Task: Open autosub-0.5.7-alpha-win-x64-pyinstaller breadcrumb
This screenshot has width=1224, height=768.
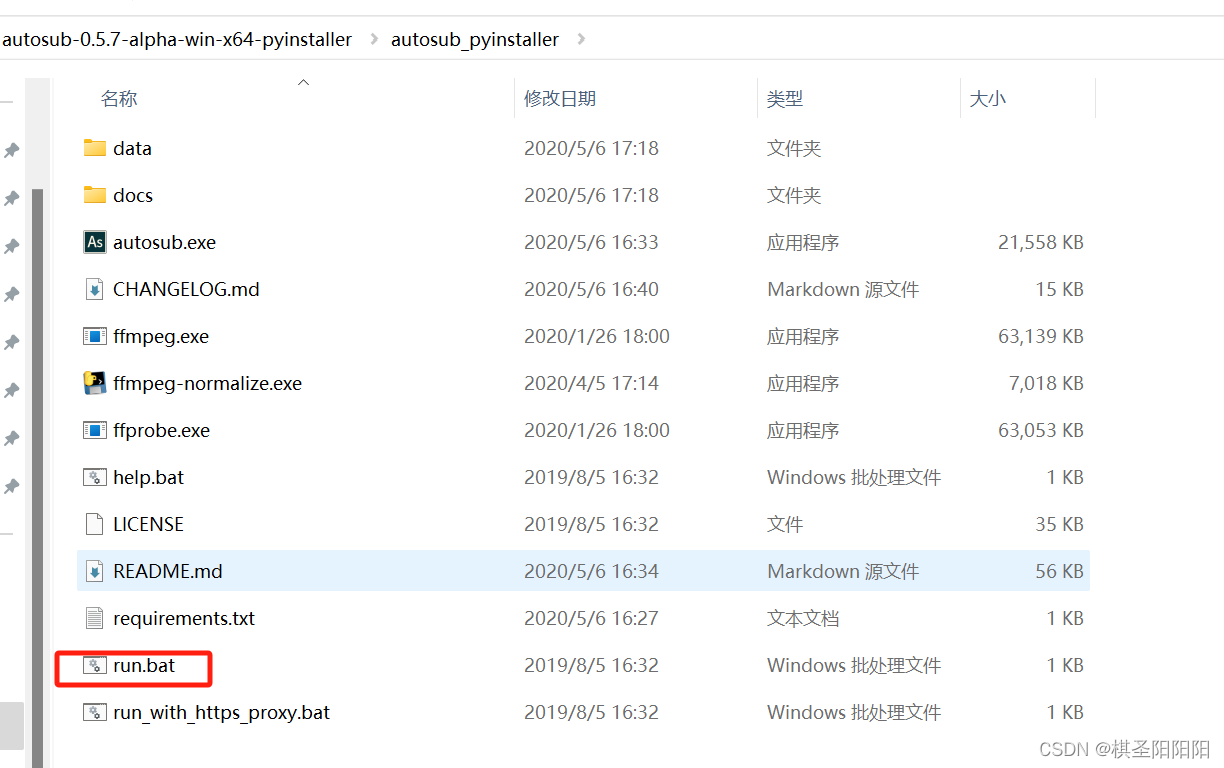Action: [177, 40]
